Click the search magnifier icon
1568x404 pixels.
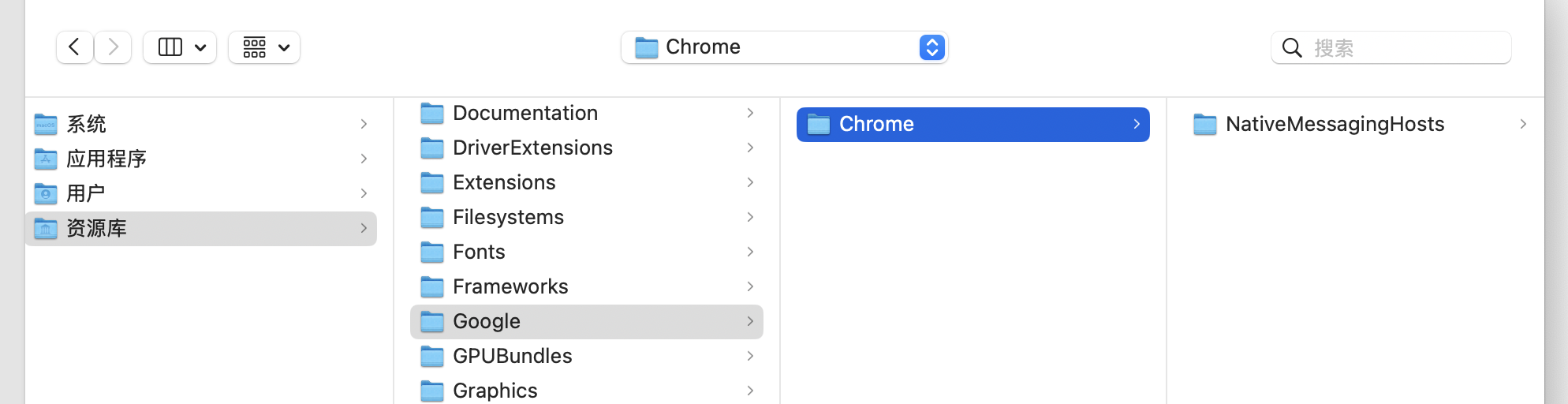pos(1292,48)
